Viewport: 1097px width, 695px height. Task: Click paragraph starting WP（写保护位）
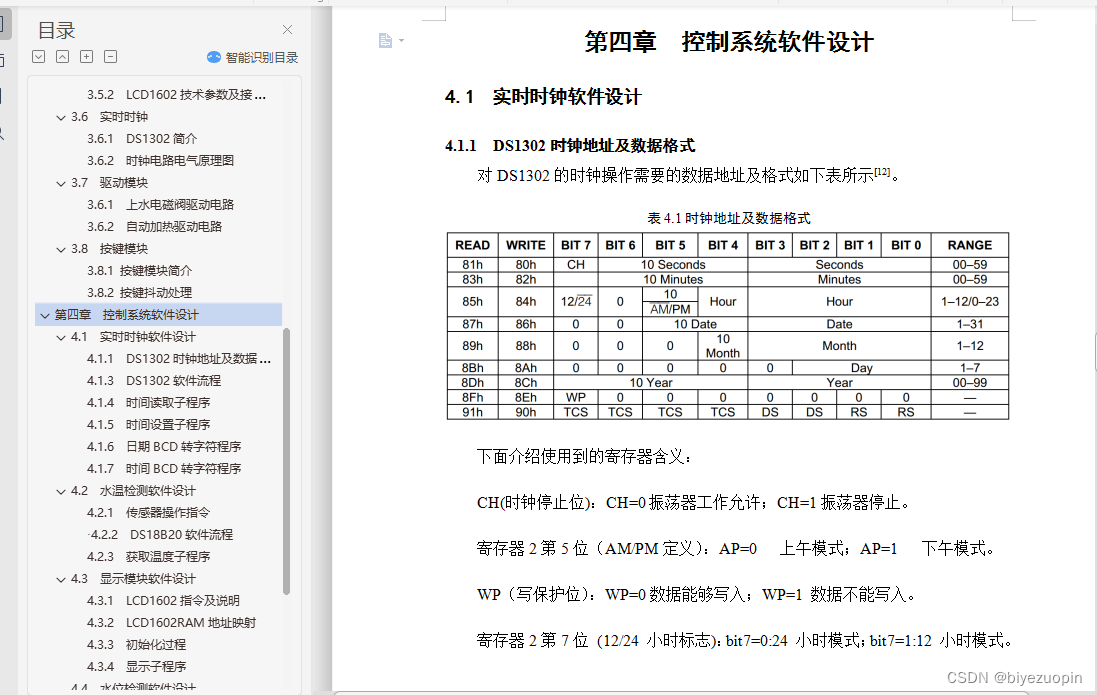[696, 594]
